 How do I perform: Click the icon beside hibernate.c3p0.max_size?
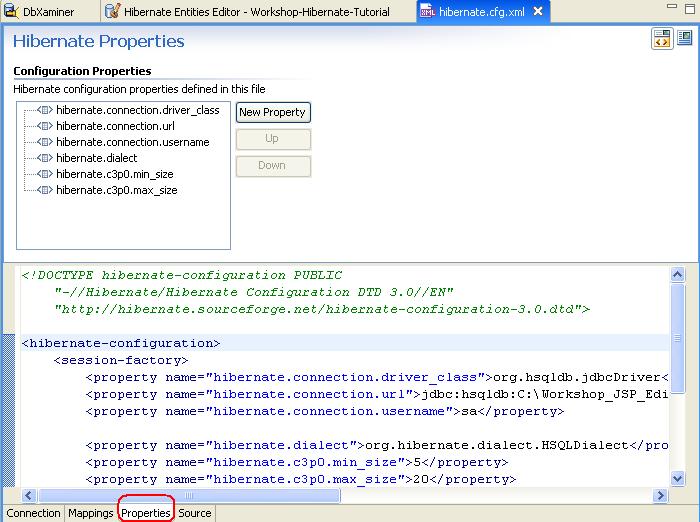[x=45, y=190]
